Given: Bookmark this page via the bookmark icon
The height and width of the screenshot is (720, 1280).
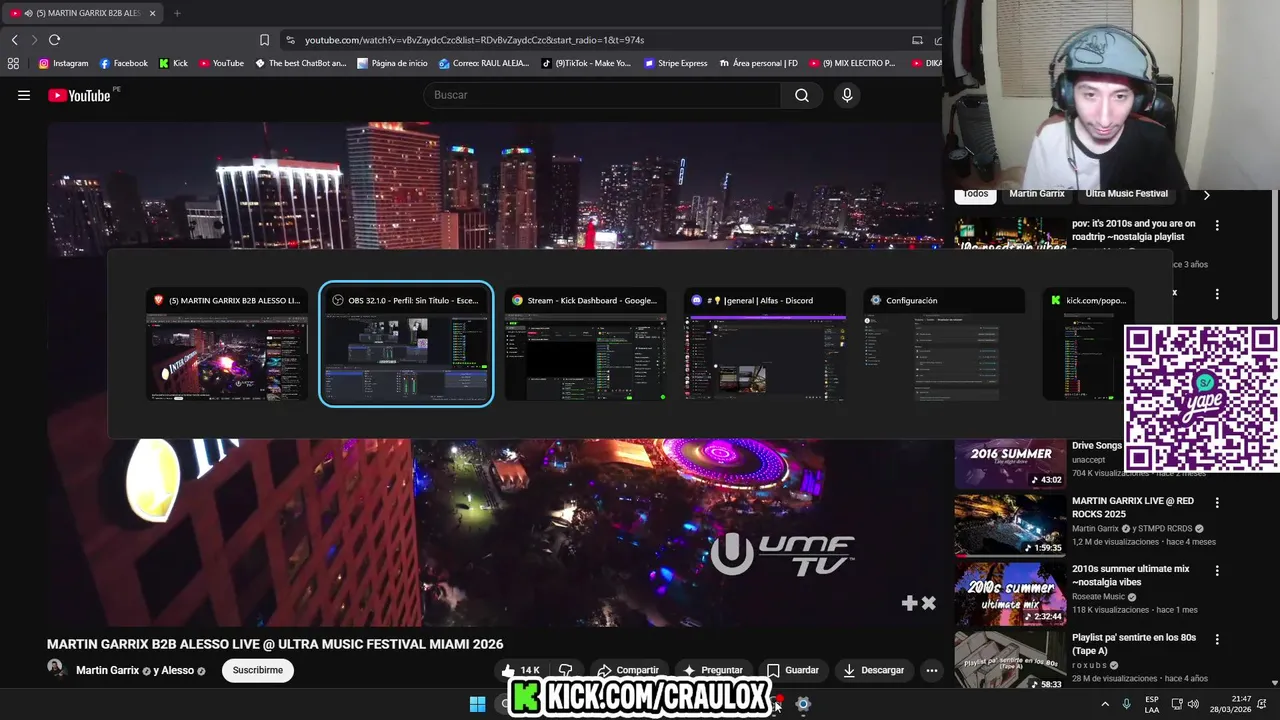Looking at the screenshot, I should 264,40.
